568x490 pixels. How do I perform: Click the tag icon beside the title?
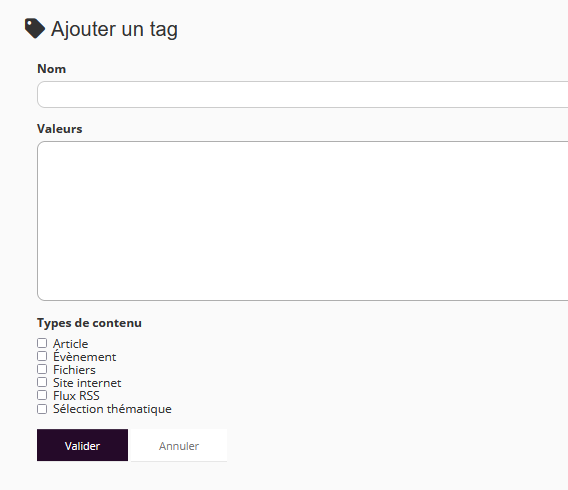click(35, 28)
